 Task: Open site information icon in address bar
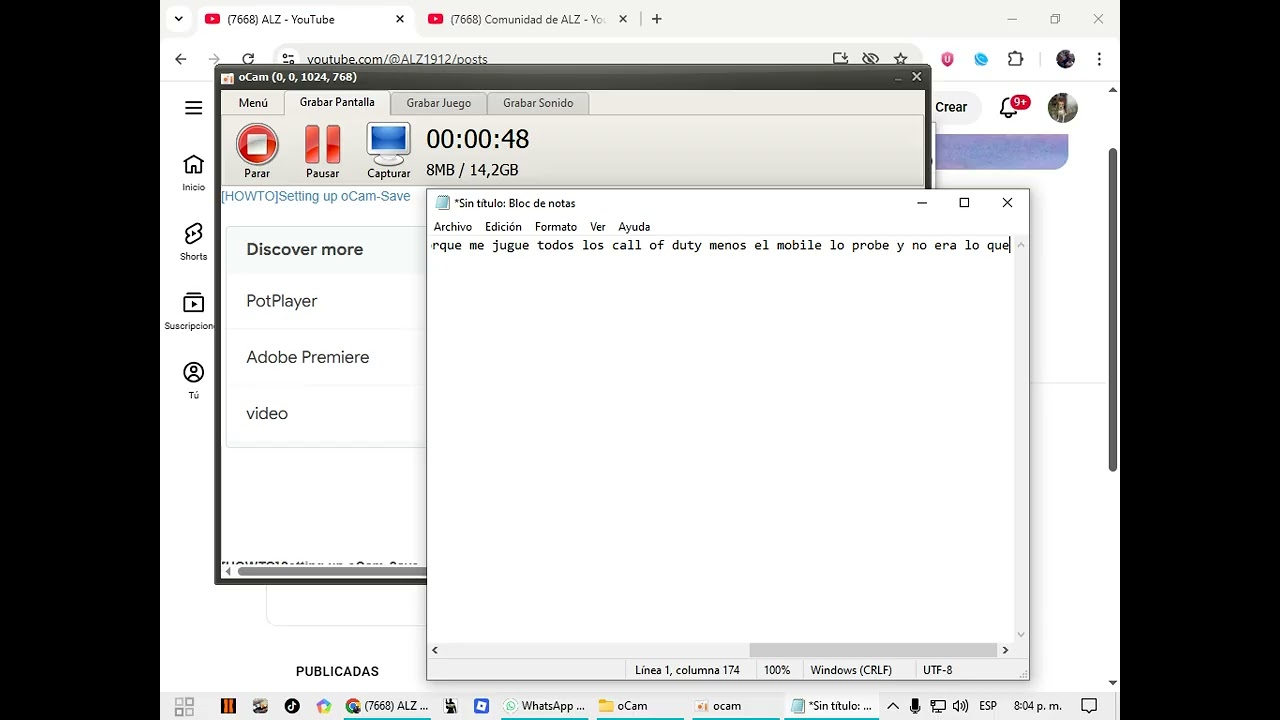[288, 59]
